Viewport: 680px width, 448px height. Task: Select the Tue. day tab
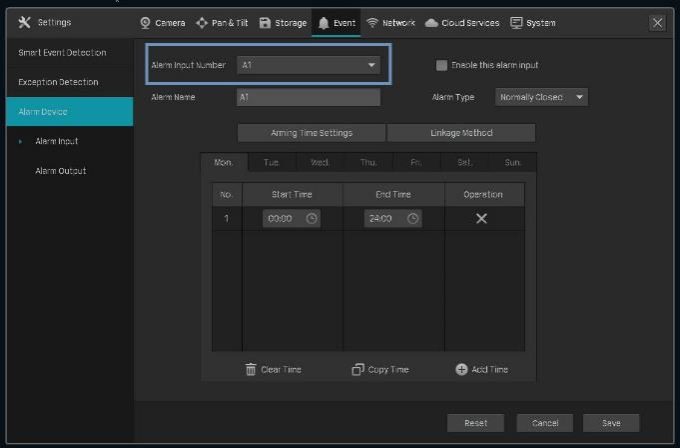pyautogui.click(x=271, y=162)
